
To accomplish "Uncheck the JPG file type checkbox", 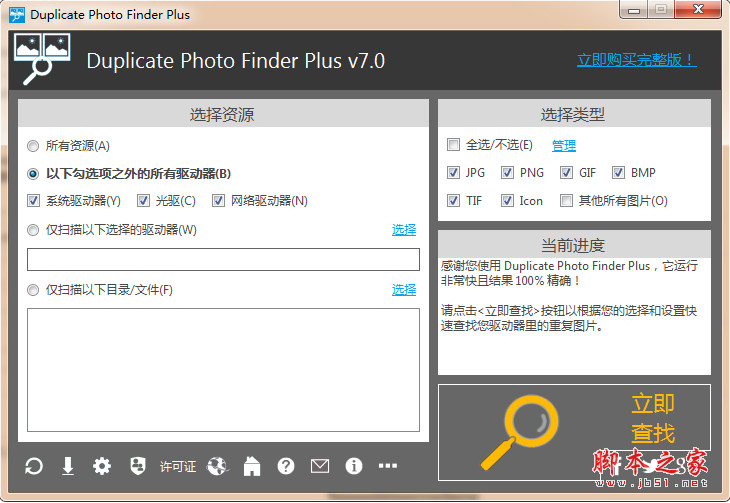I will (453, 173).
